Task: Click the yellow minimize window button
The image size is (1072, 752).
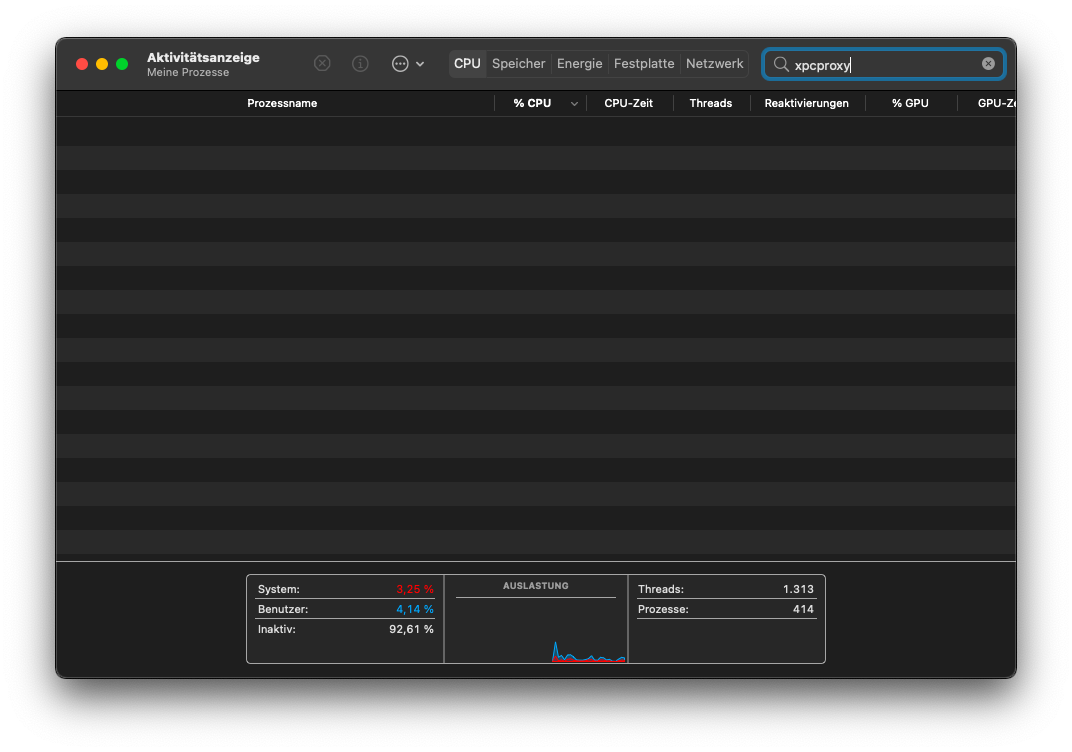Action: click(102, 64)
